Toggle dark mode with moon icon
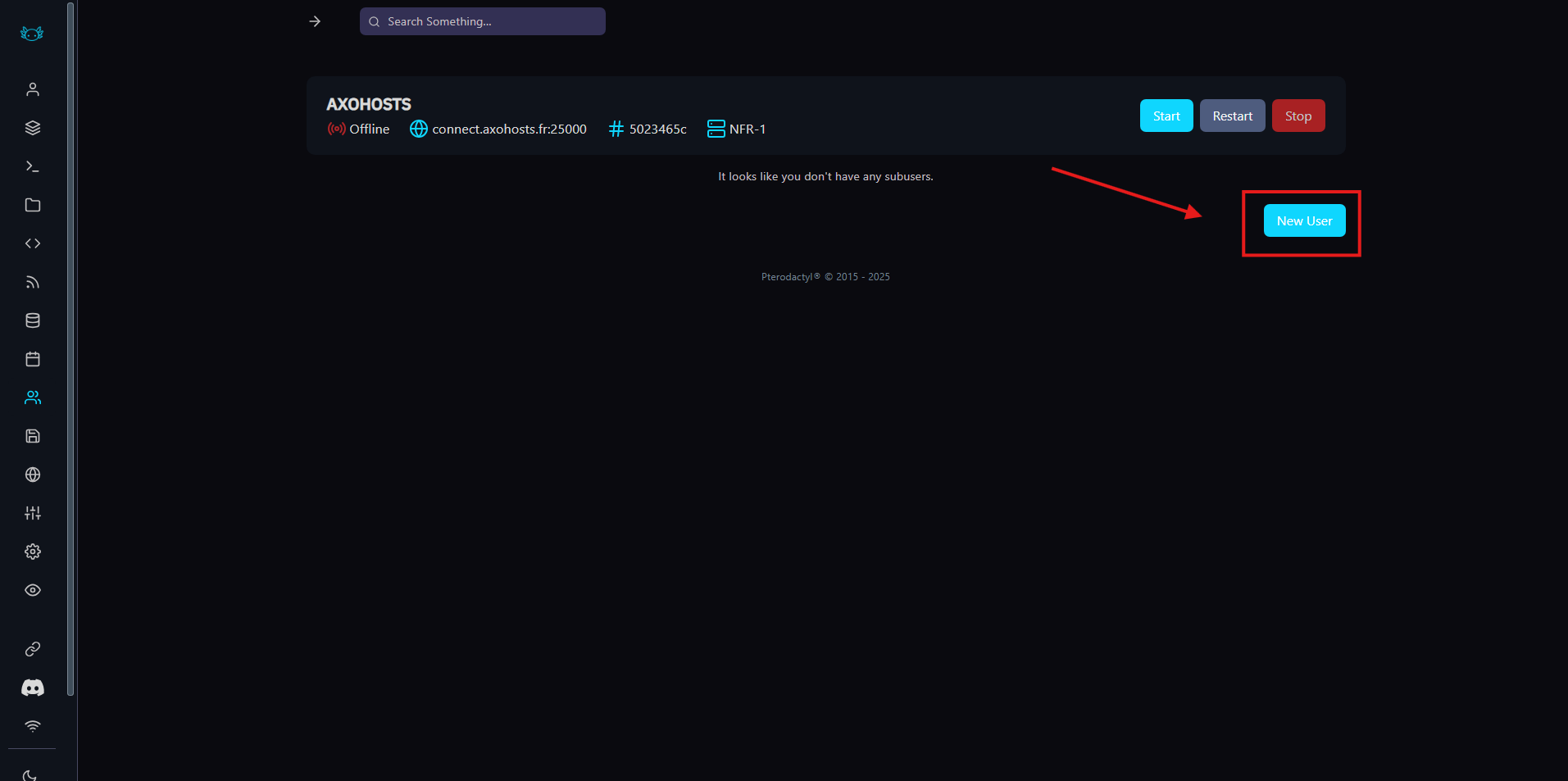This screenshot has height=781, width=1568. click(x=30, y=774)
